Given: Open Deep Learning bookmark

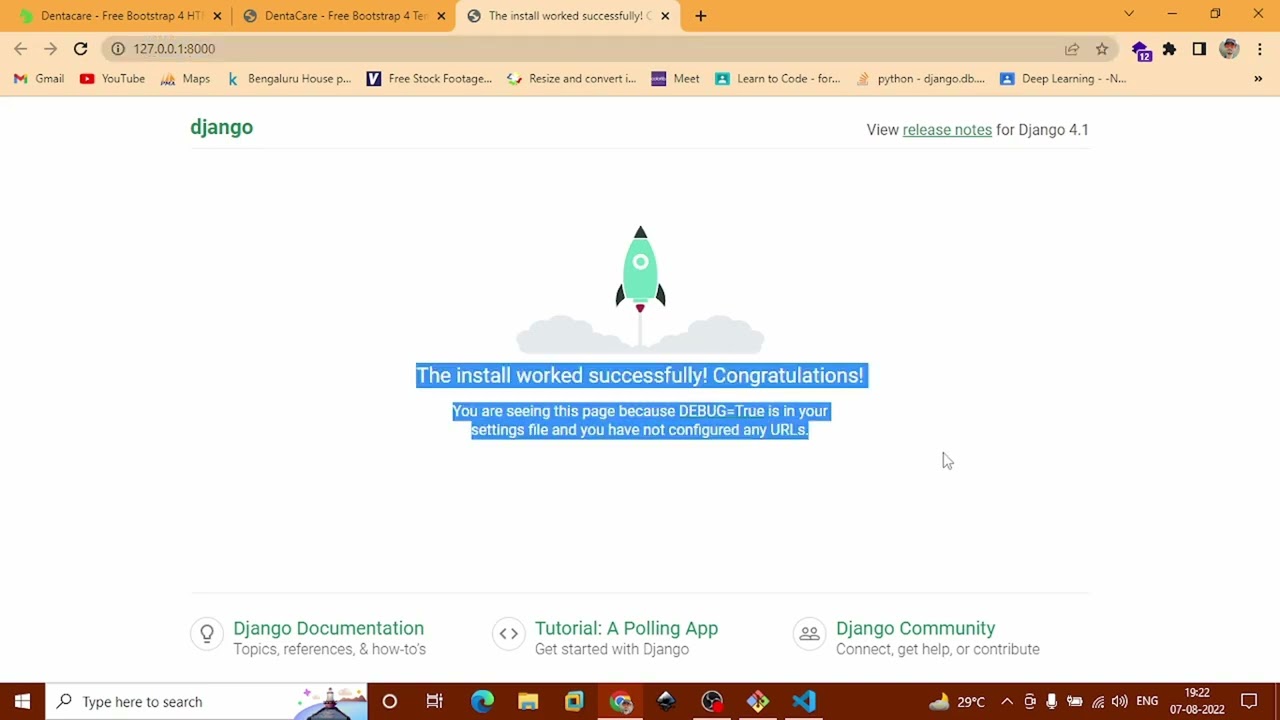Looking at the screenshot, I should [x=1063, y=79].
